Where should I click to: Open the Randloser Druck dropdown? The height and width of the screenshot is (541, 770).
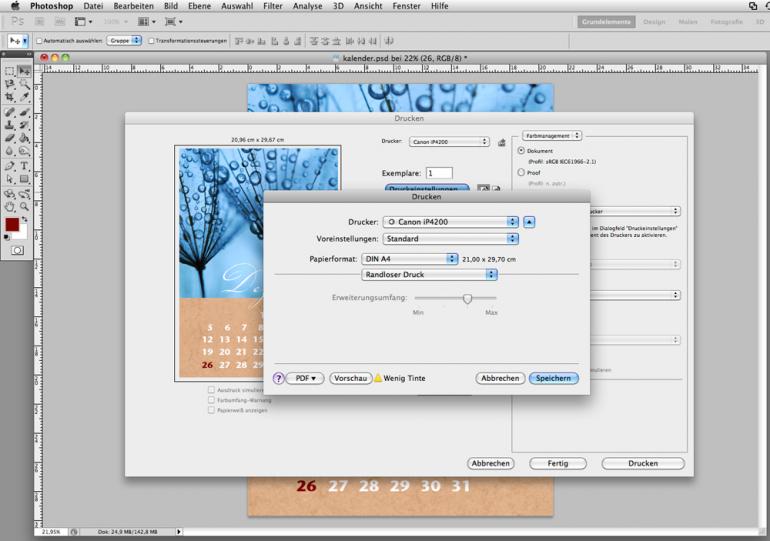pyautogui.click(x=429, y=274)
